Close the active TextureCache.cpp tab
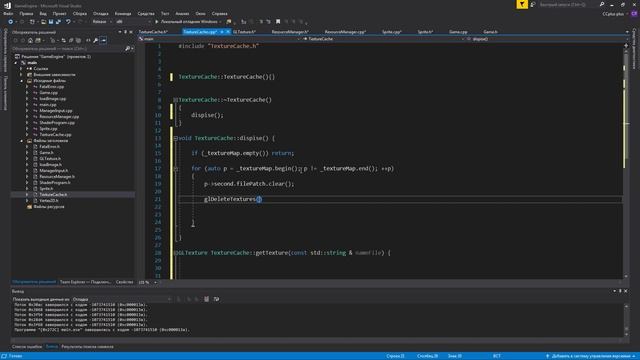640x360 pixels. tap(228, 32)
